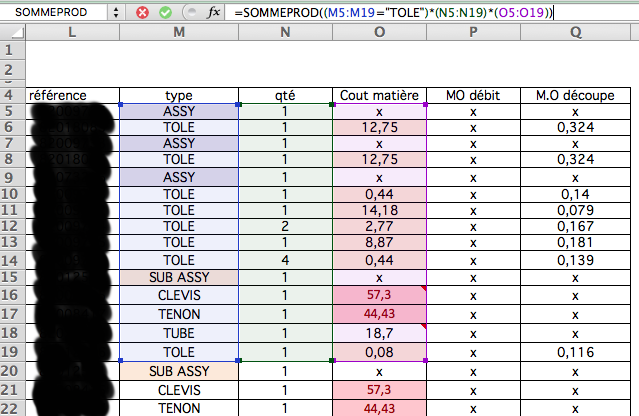Click 0,181 découpe value in row 13
The height and width of the screenshot is (416, 639).
(x=575, y=242)
